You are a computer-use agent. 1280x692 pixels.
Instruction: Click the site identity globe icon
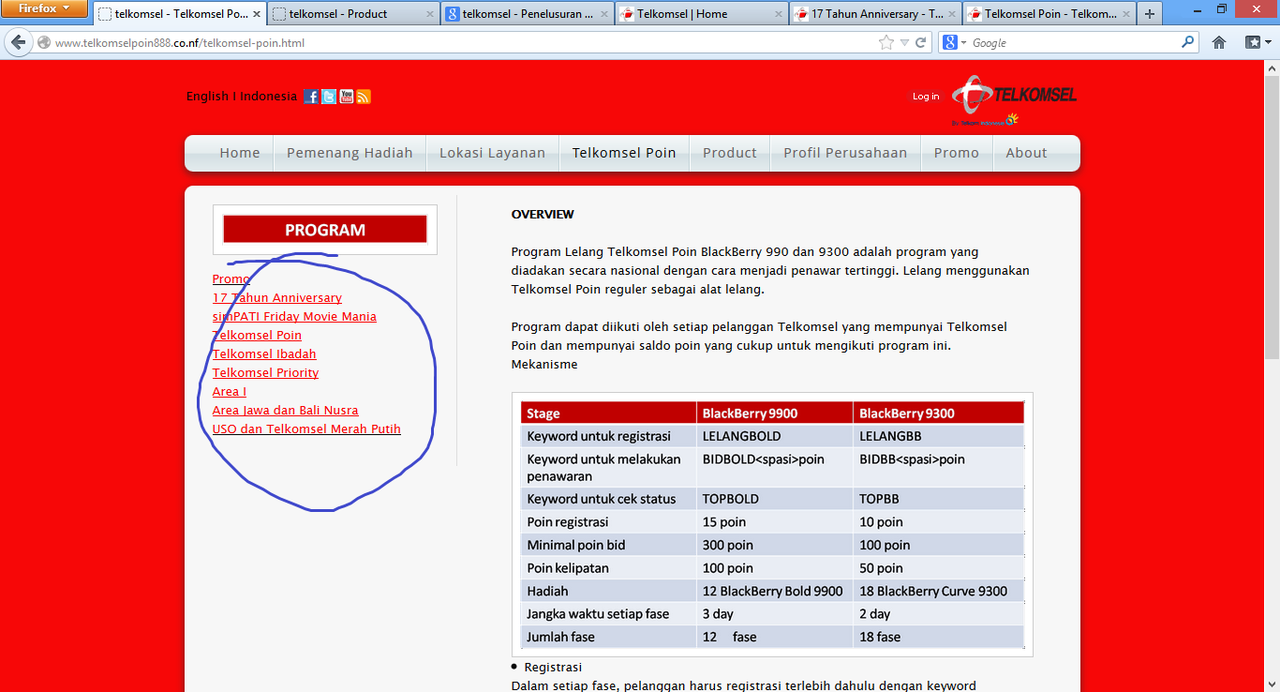point(43,43)
